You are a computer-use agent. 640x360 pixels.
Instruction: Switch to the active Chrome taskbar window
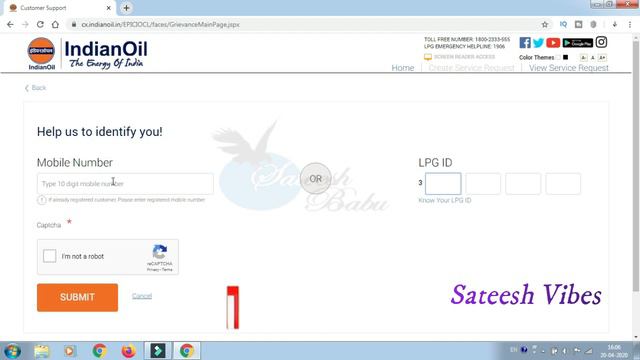coord(187,351)
